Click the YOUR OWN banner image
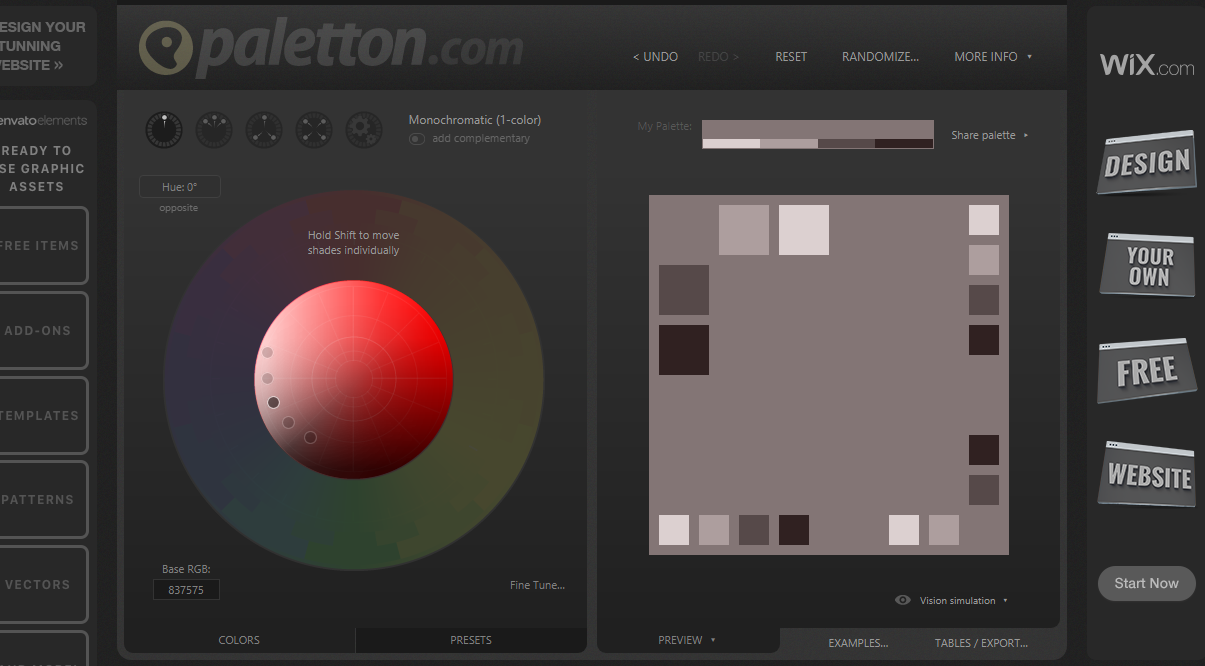This screenshot has height=666, width=1205. point(1147,265)
